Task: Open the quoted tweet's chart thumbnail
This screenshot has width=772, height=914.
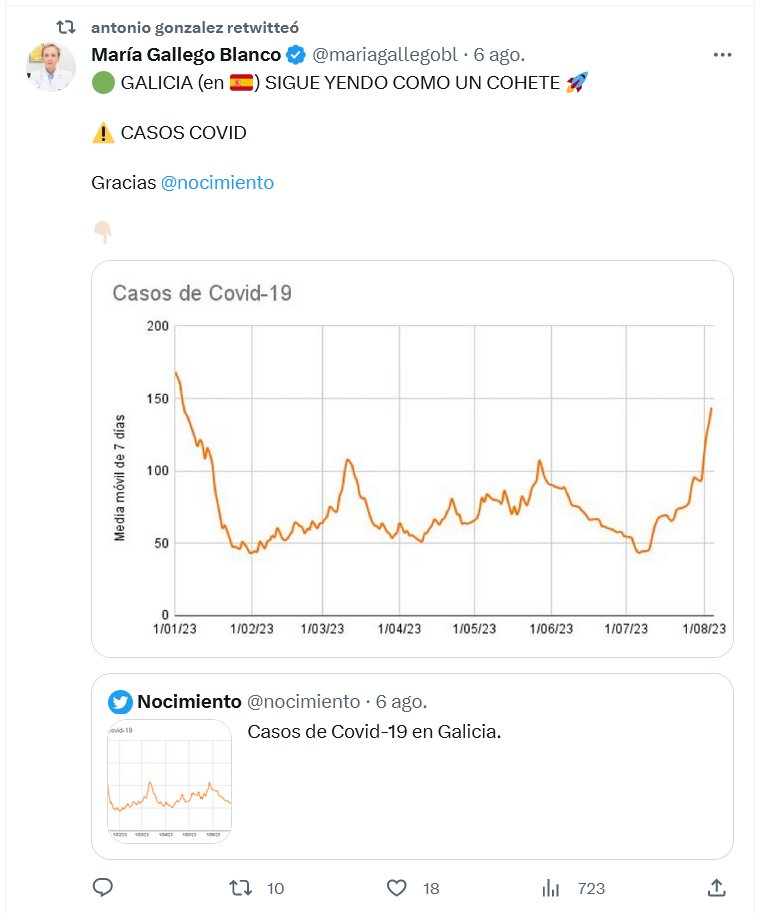Action: (x=169, y=781)
